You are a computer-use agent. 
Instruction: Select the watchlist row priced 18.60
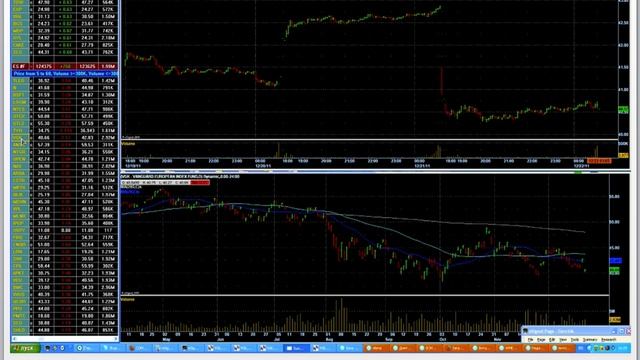[65, 316]
